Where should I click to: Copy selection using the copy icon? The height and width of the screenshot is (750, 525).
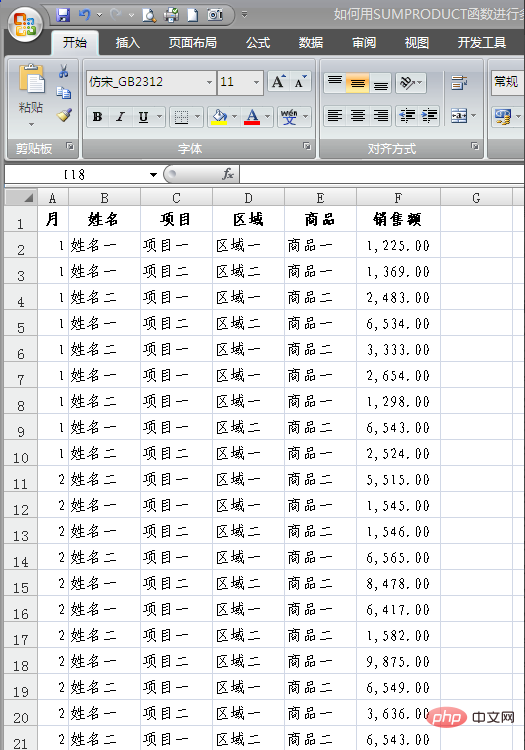pyautogui.click(x=63, y=92)
